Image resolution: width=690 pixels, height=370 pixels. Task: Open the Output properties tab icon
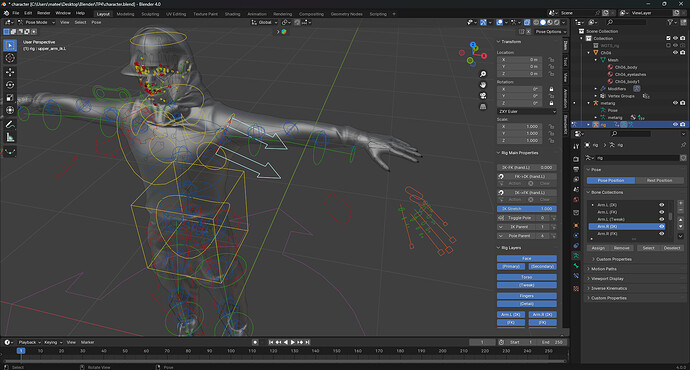click(576, 169)
